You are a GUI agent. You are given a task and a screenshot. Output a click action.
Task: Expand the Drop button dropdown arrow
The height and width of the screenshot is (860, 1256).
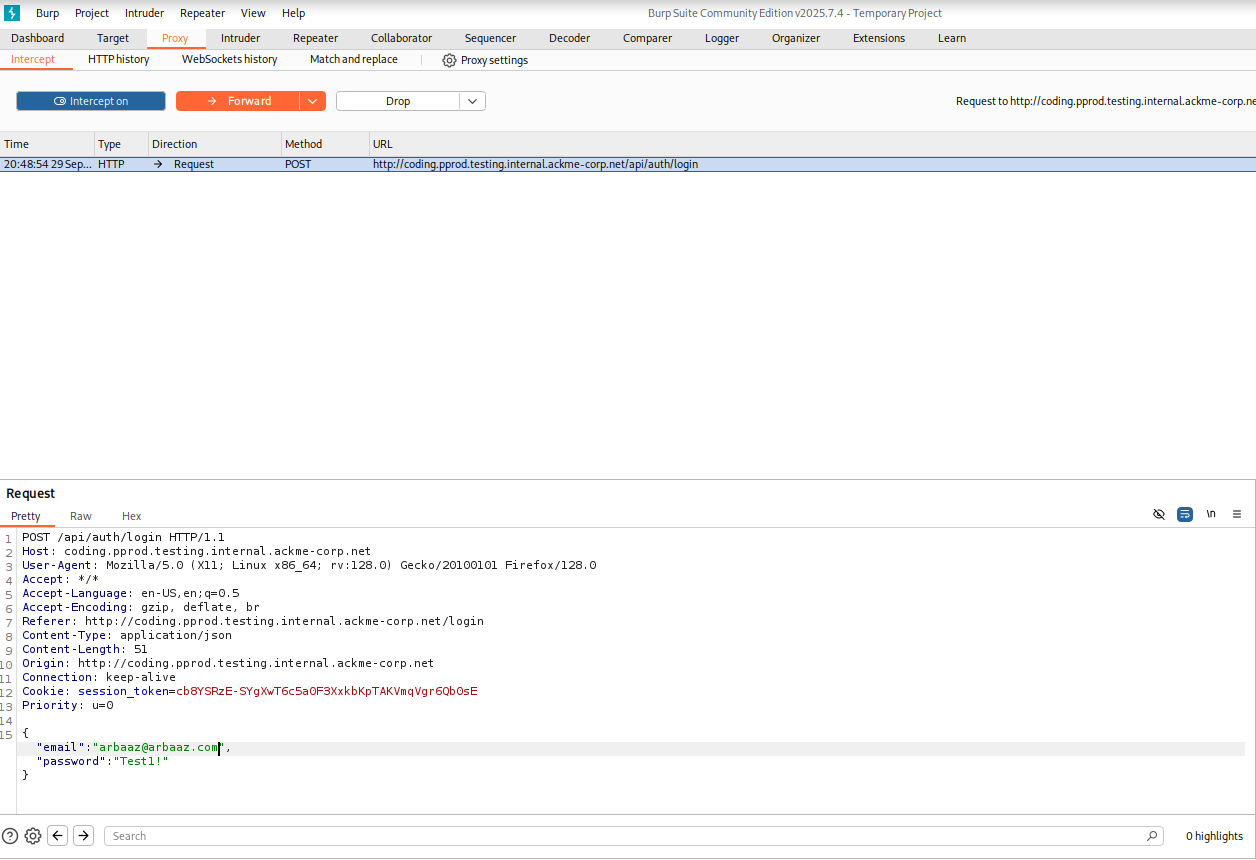point(473,101)
